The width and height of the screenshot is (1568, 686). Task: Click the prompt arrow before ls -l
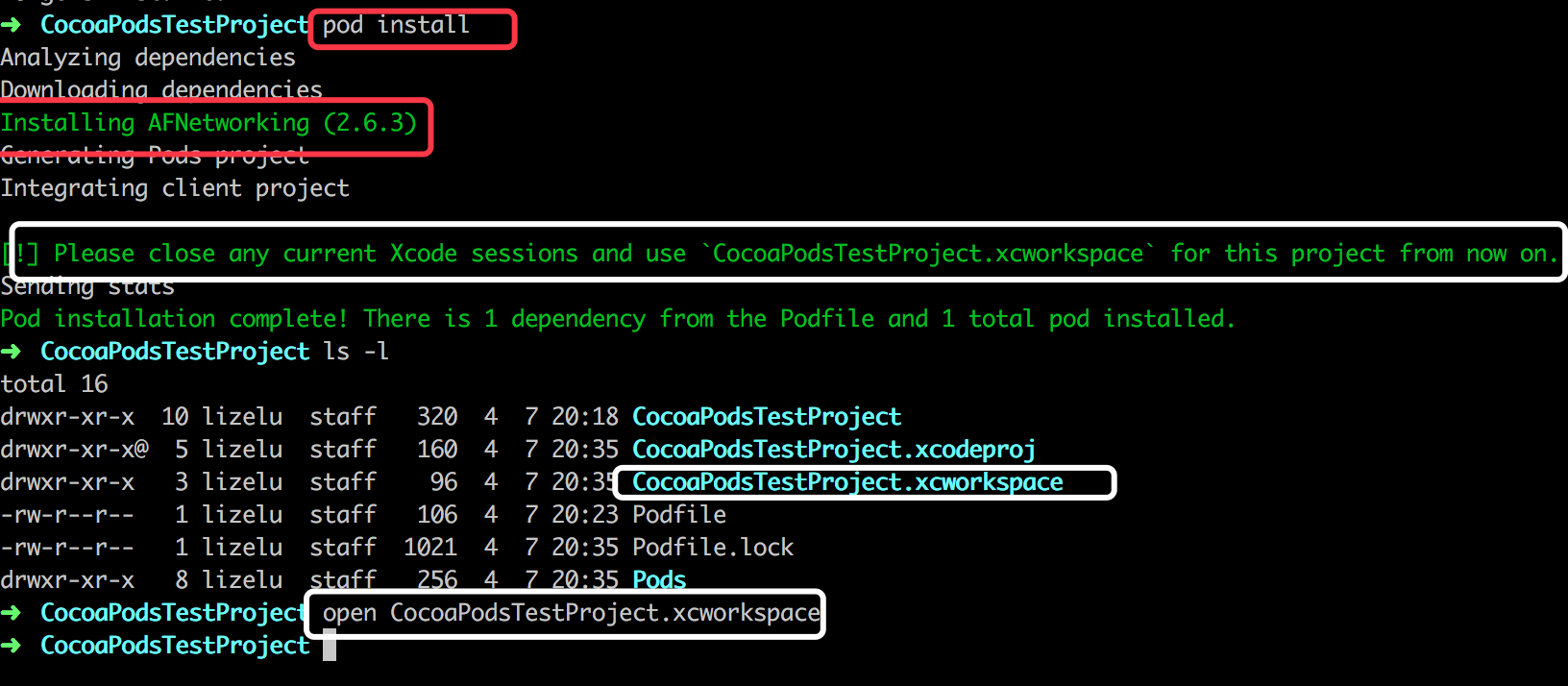(12, 352)
